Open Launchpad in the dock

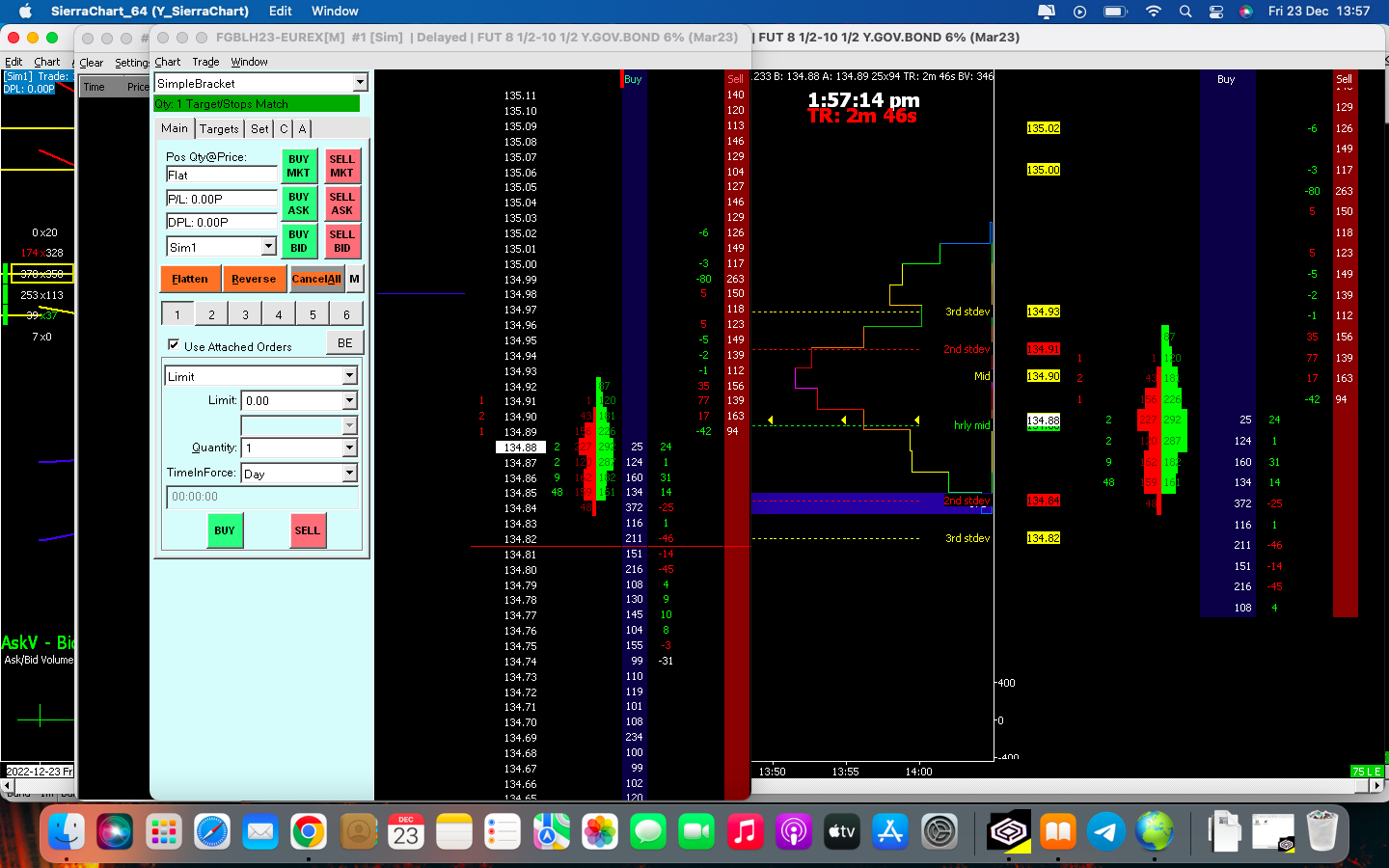pos(163,831)
